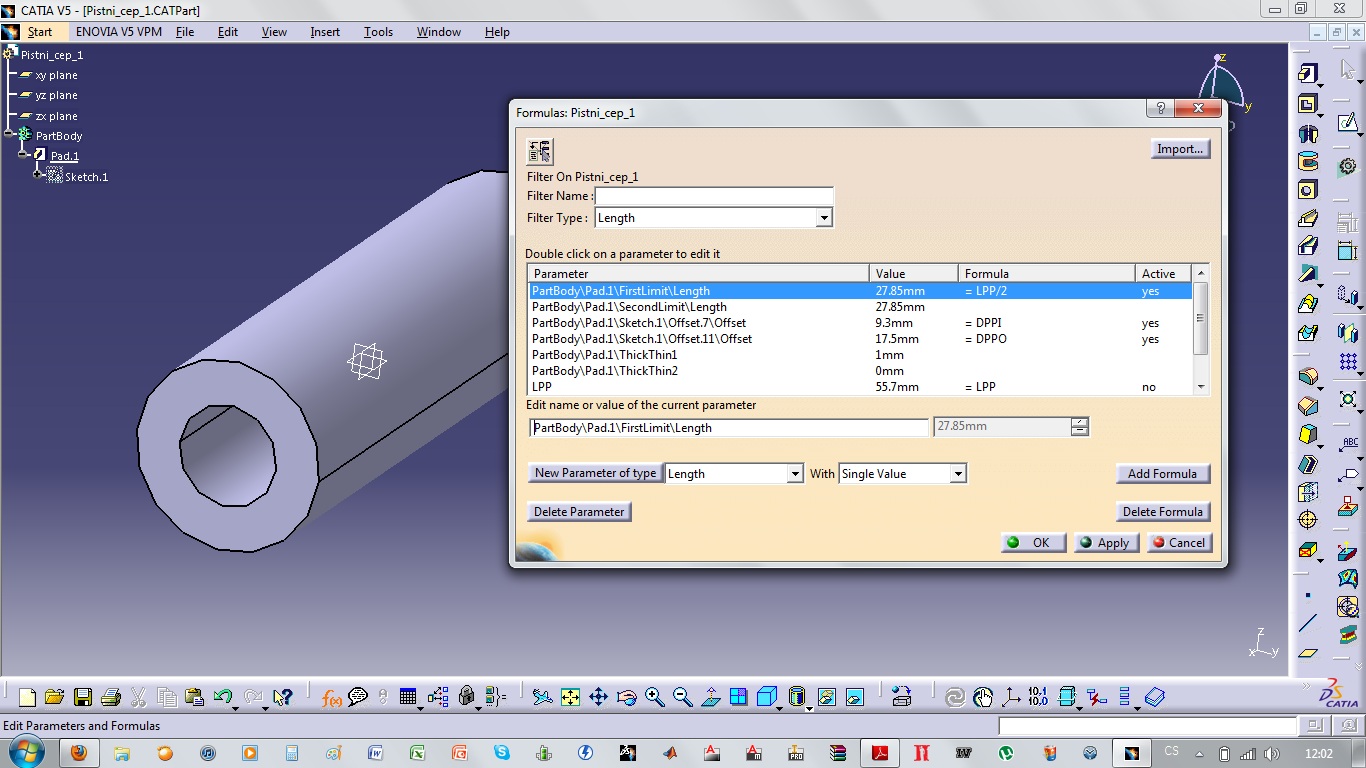This screenshot has height=768, width=1366.
Task: Click the Hole tool icon
Action: [x=1308, y=190]
